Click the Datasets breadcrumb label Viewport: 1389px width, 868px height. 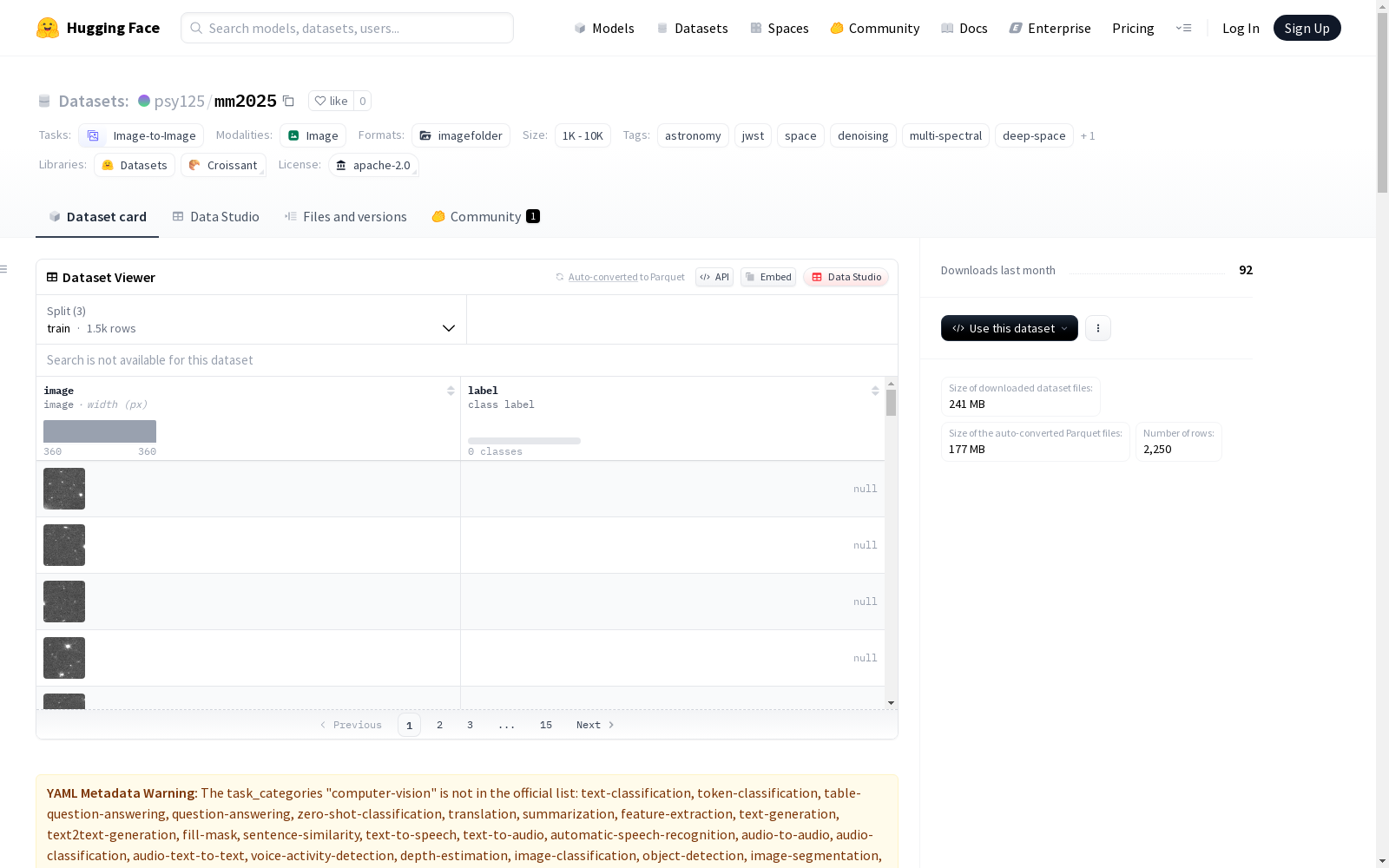94,101
